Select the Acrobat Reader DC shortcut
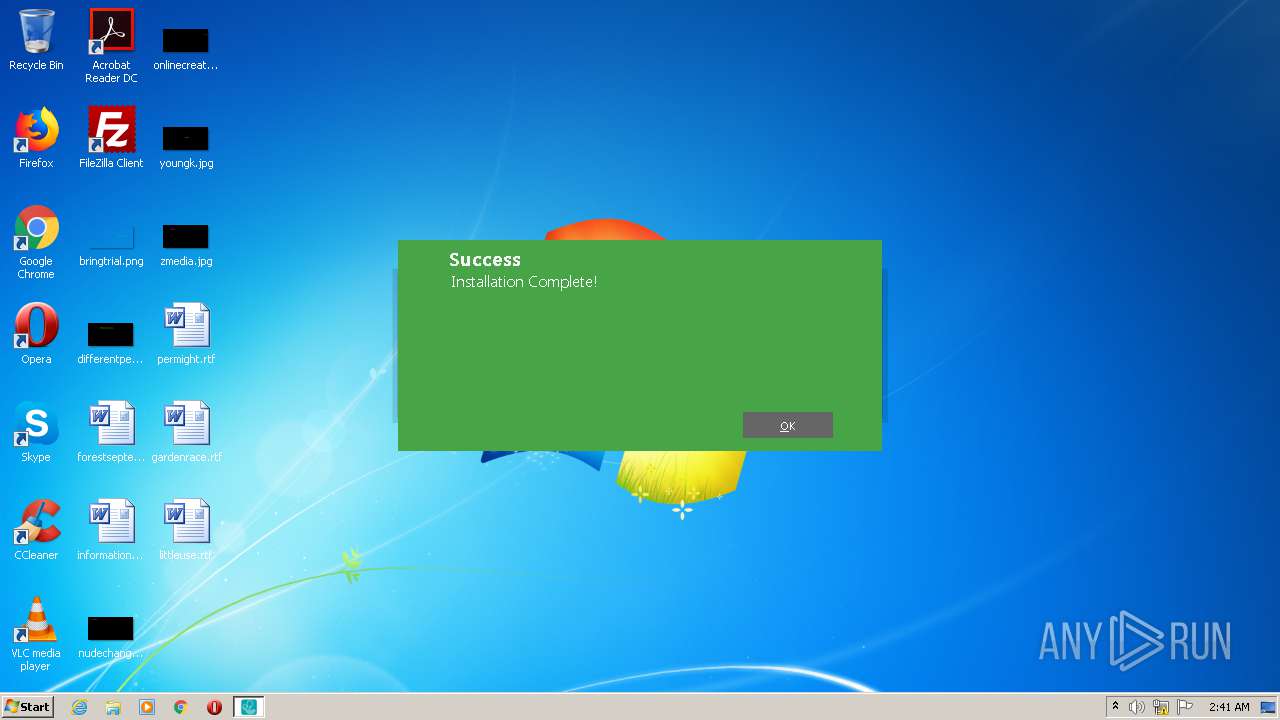1280x720 pixels. tap(111, 46)
